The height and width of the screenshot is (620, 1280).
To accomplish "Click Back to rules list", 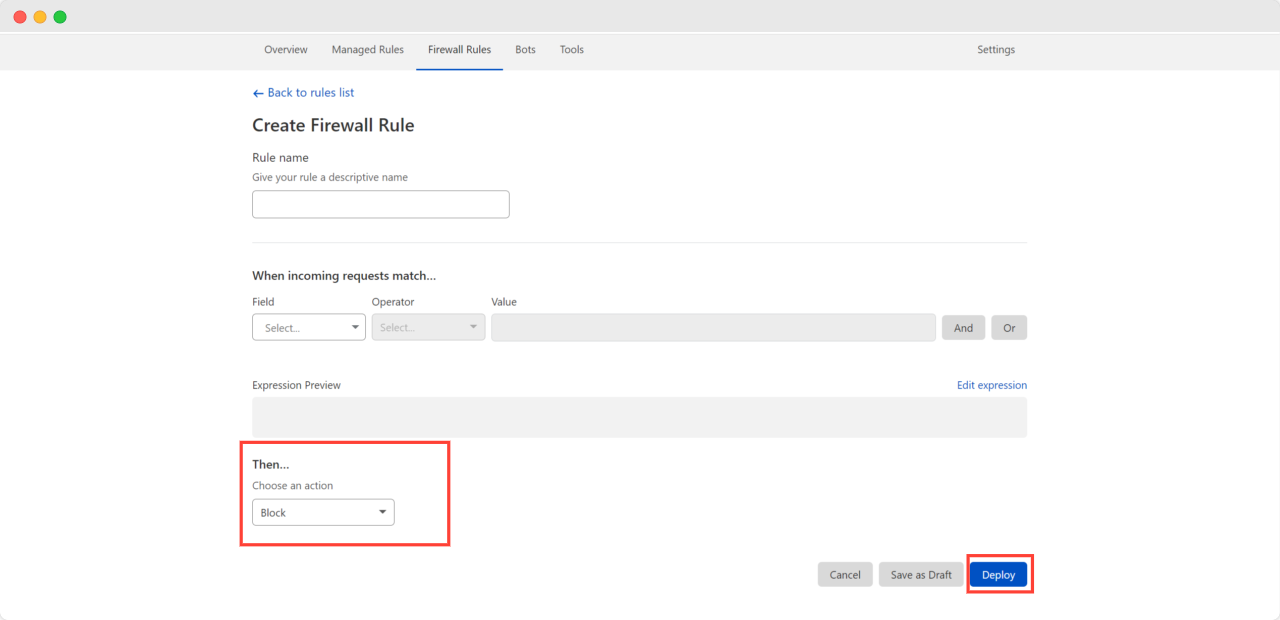I will click(x=310, y=92).
